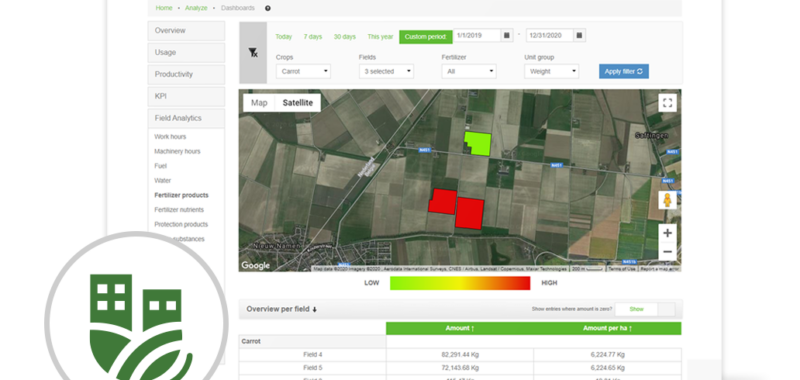Open the Fields dropdown with 3 selected

tap(386, 71)
